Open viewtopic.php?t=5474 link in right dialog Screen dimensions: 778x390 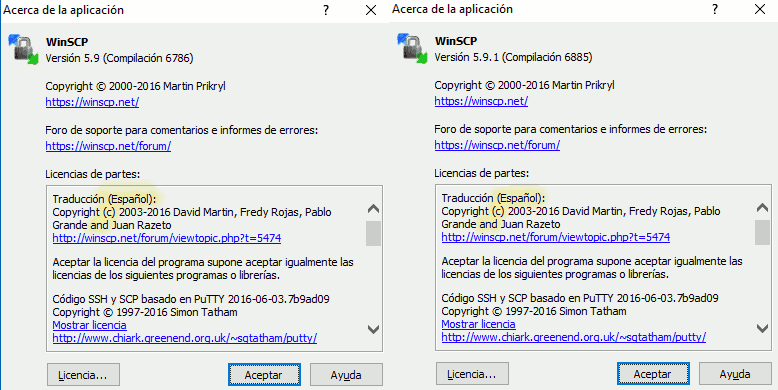tap(556, 237)
